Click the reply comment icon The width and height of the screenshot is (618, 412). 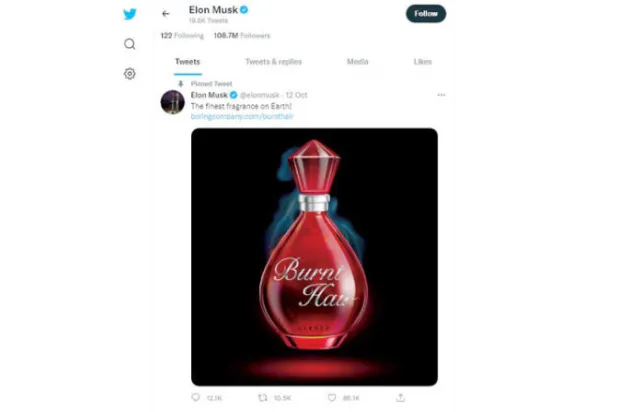tap(196, 397)
